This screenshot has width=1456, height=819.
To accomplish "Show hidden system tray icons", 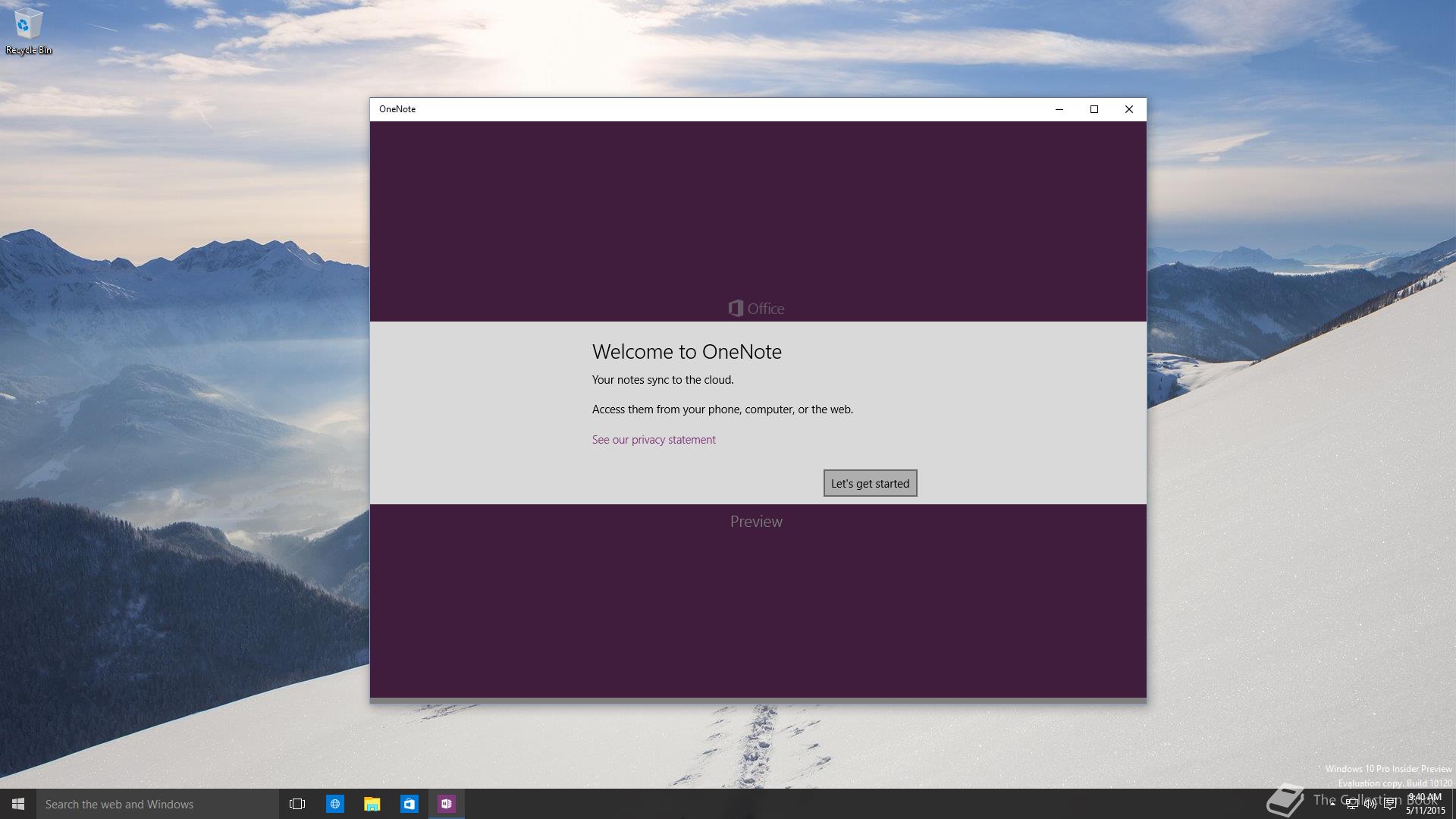I will click(1332, 804).
